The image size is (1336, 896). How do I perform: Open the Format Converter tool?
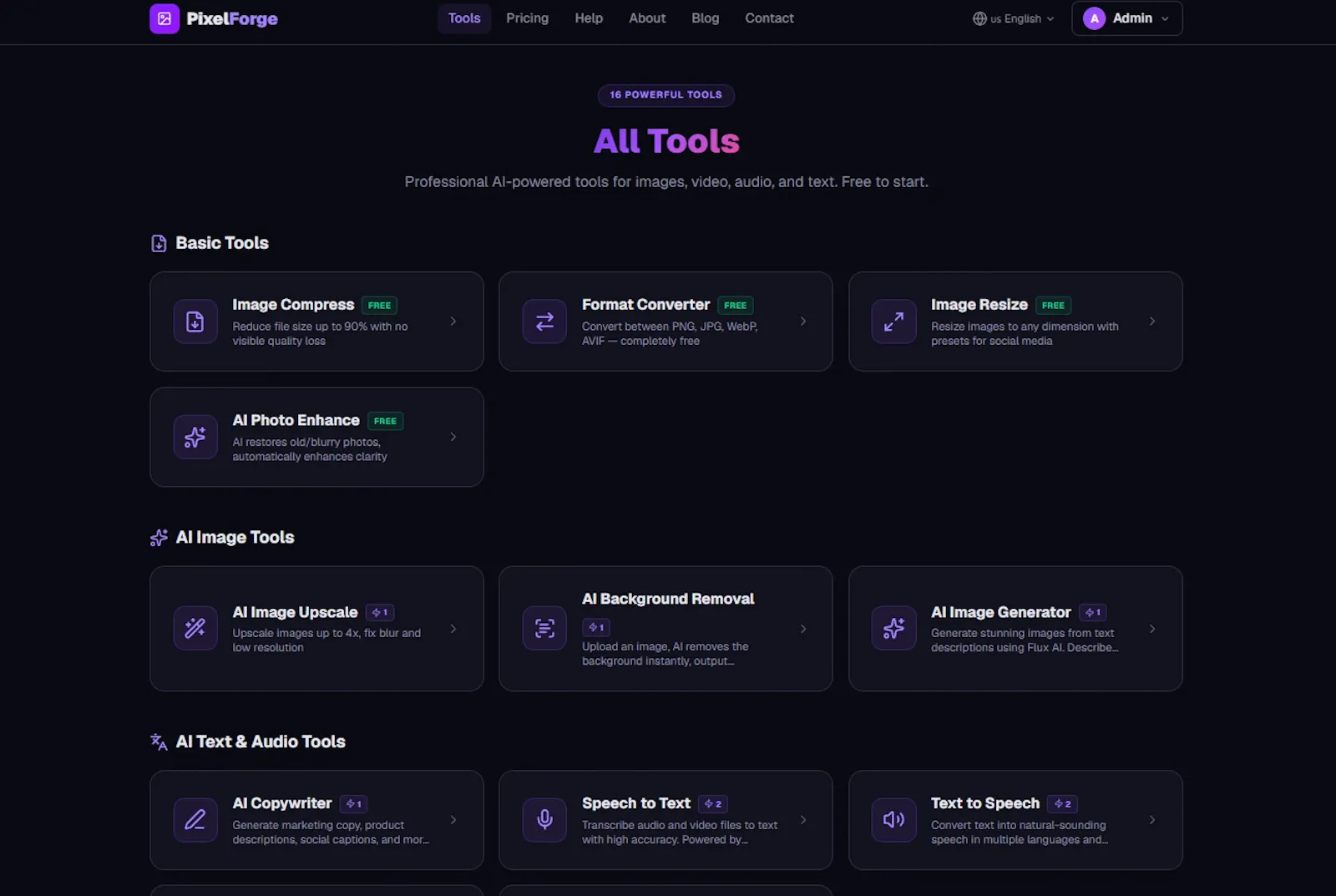pos(665,321)
